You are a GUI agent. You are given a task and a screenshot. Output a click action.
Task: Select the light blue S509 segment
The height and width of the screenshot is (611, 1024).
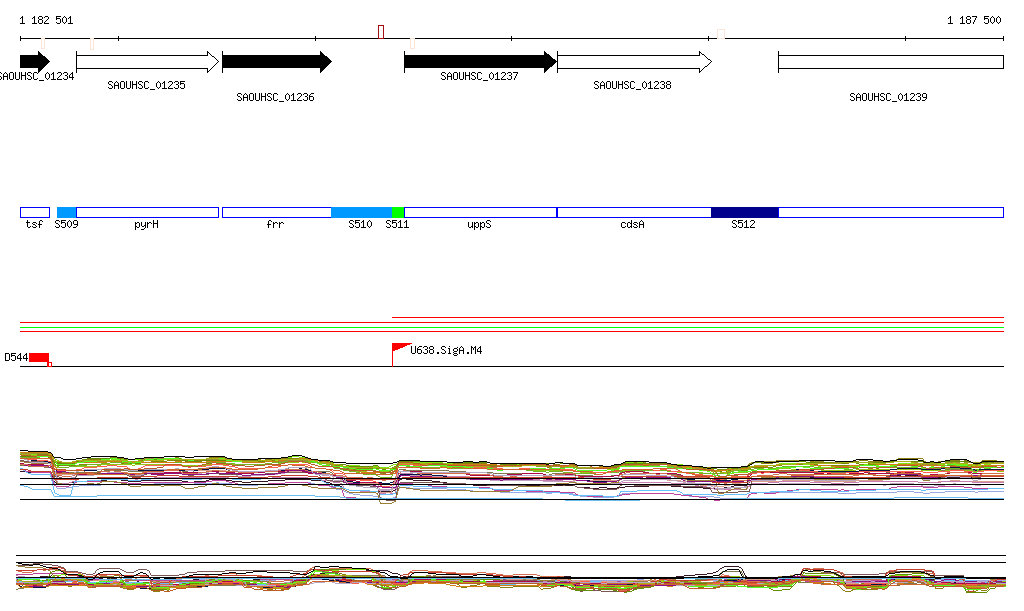[x=66, y=212]
